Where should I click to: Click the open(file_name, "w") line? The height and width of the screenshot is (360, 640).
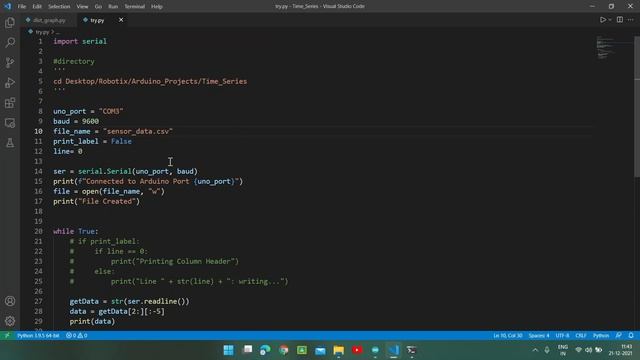click(x=109, y=191)
